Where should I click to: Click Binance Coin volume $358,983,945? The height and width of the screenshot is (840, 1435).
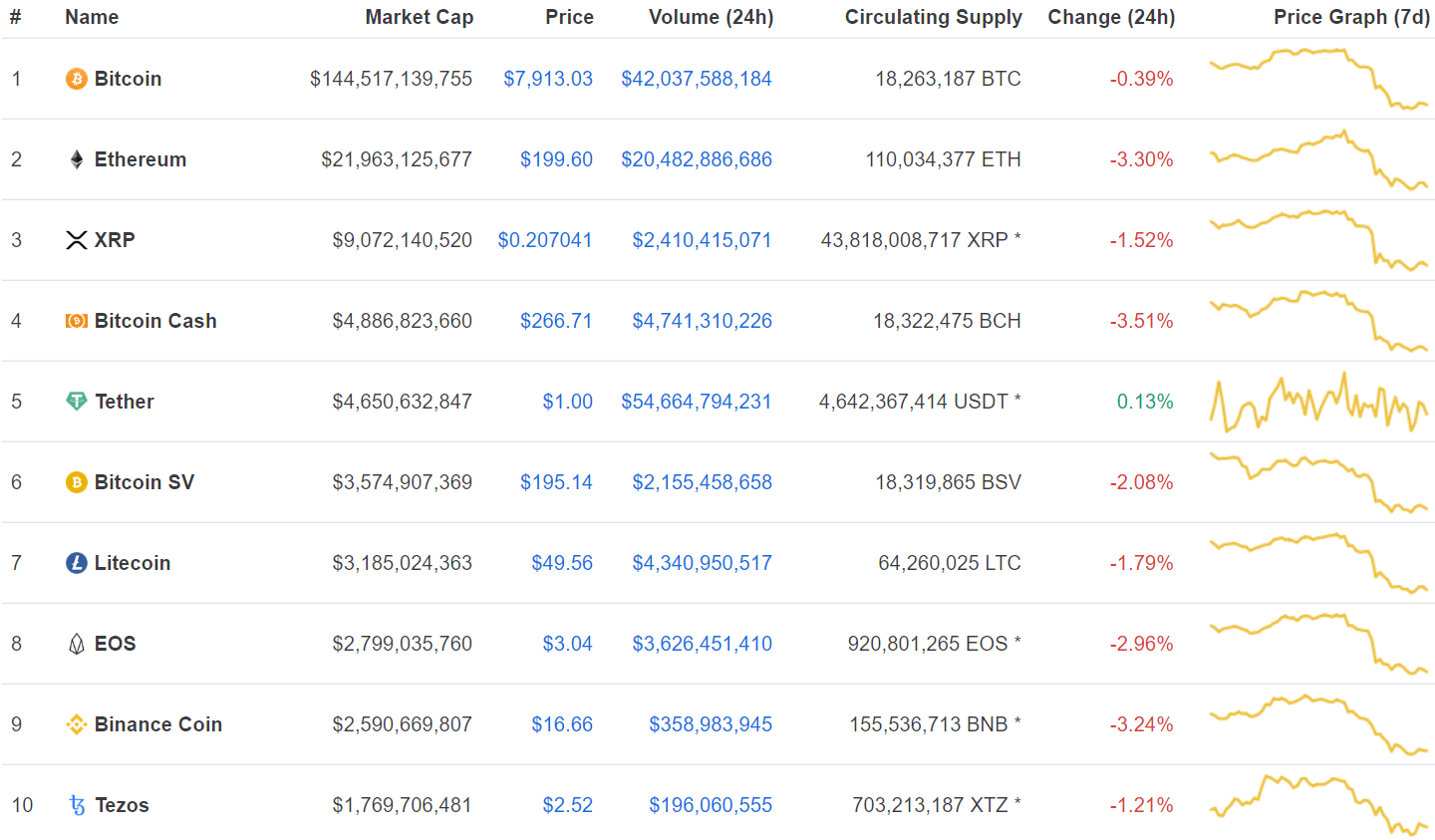click(711, 724)
